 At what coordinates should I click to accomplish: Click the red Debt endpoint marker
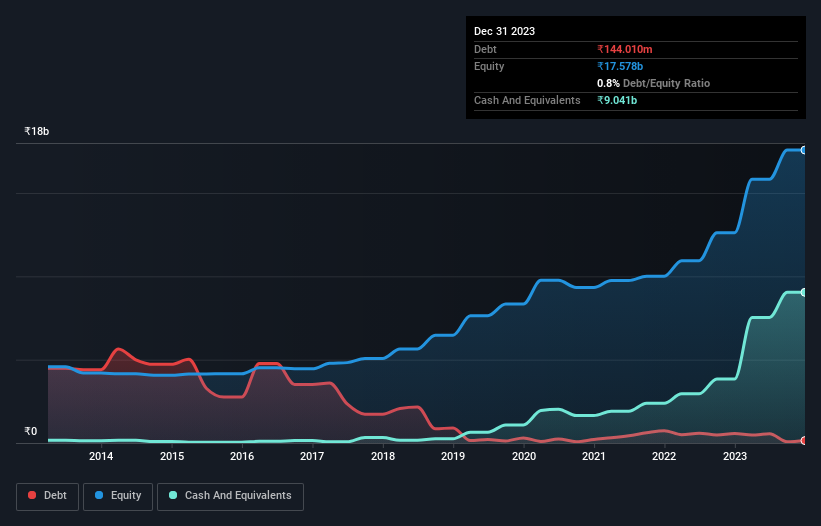point(804,441)
